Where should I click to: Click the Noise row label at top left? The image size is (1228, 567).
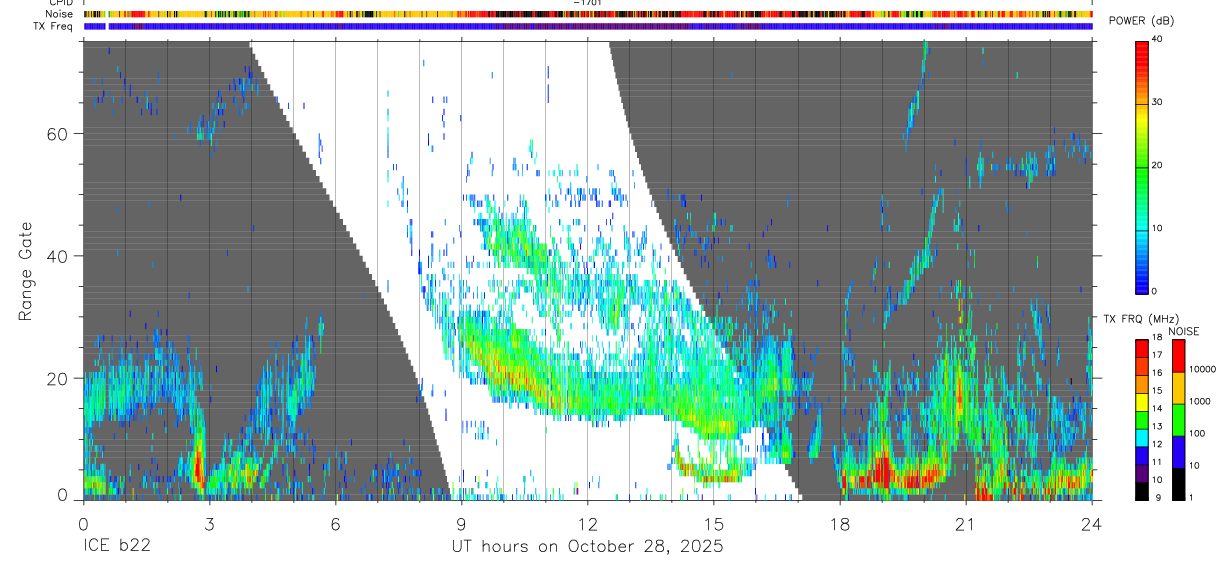tap(60, 14)
